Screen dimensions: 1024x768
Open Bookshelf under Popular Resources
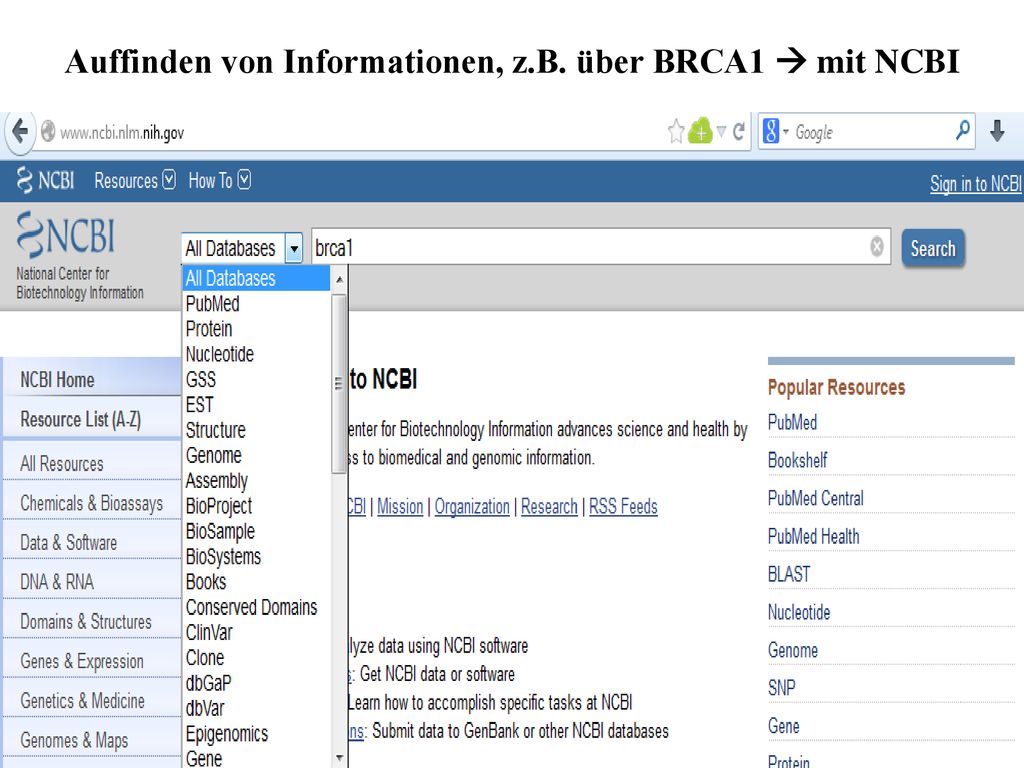point(797,460)
